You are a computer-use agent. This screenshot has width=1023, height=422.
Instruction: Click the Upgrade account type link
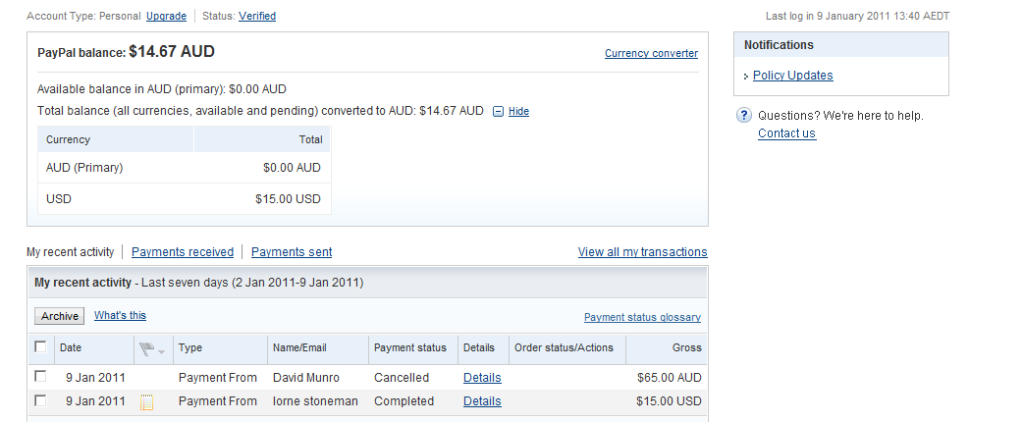click(x=166, y=16)
